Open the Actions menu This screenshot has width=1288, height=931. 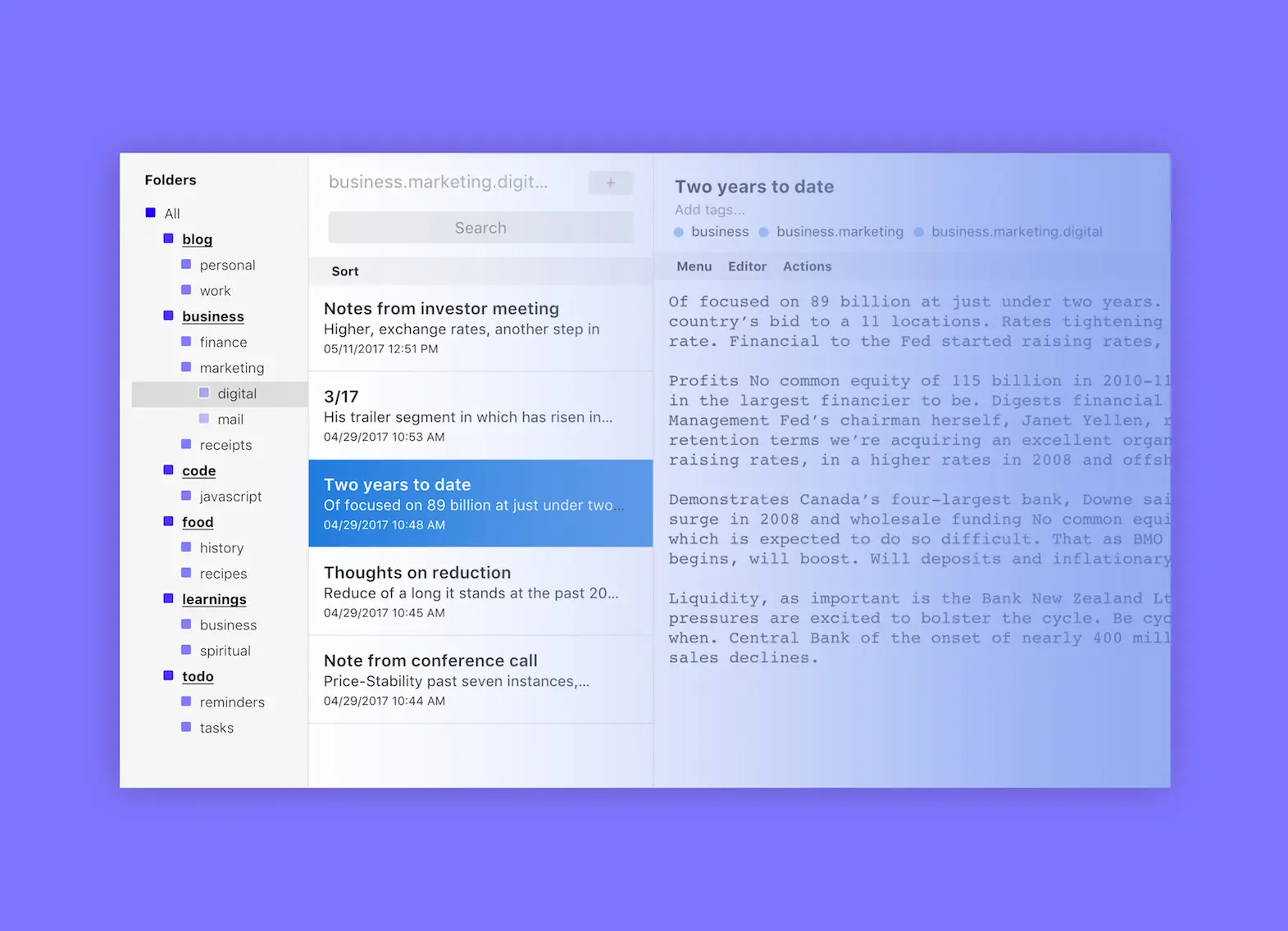click(x=808, y=266)
